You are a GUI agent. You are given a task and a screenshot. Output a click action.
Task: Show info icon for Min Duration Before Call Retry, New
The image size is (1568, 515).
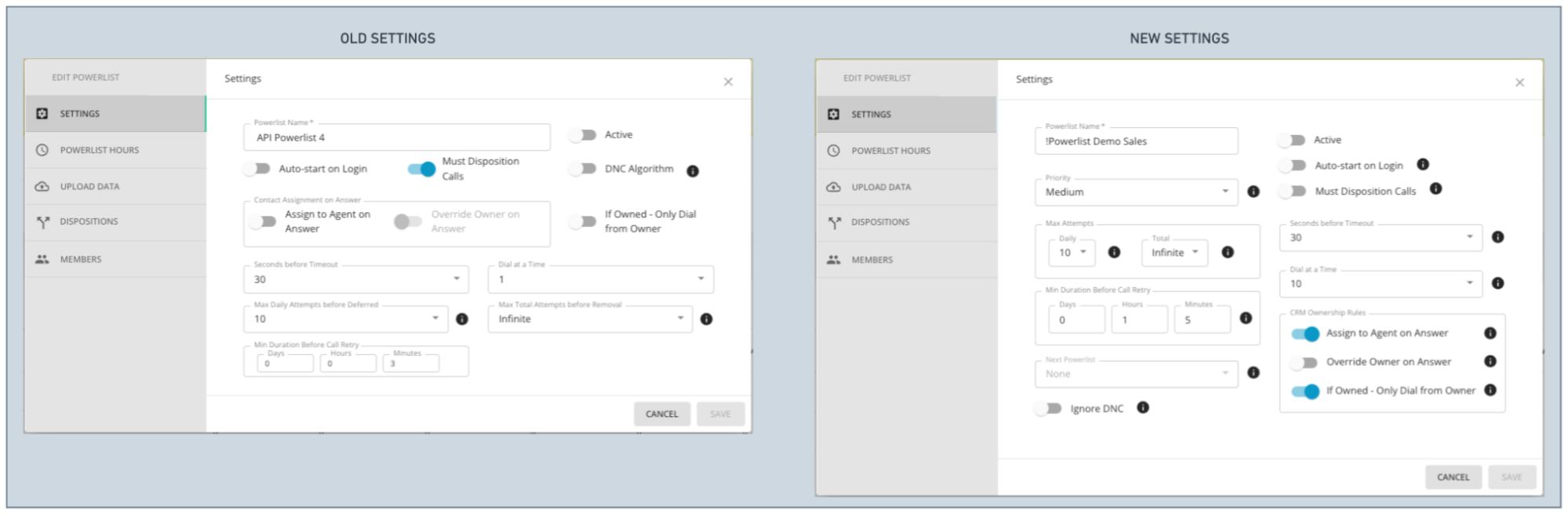click(x=1246, y=318)
